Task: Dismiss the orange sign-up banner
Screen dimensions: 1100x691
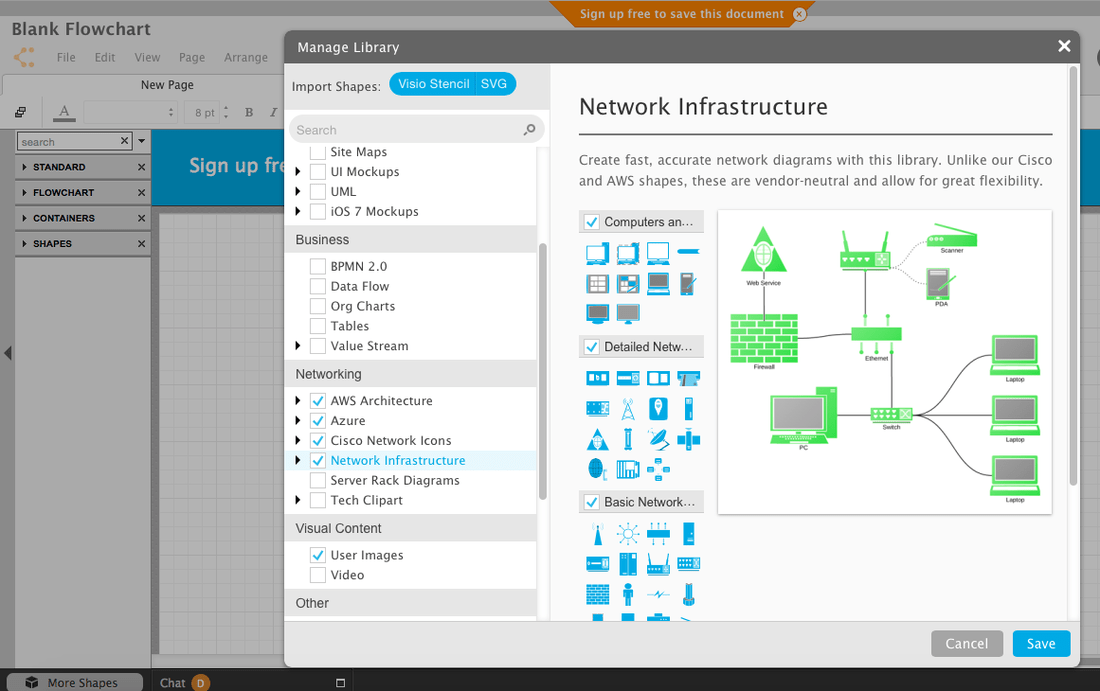Action: (x=799, y=14)
